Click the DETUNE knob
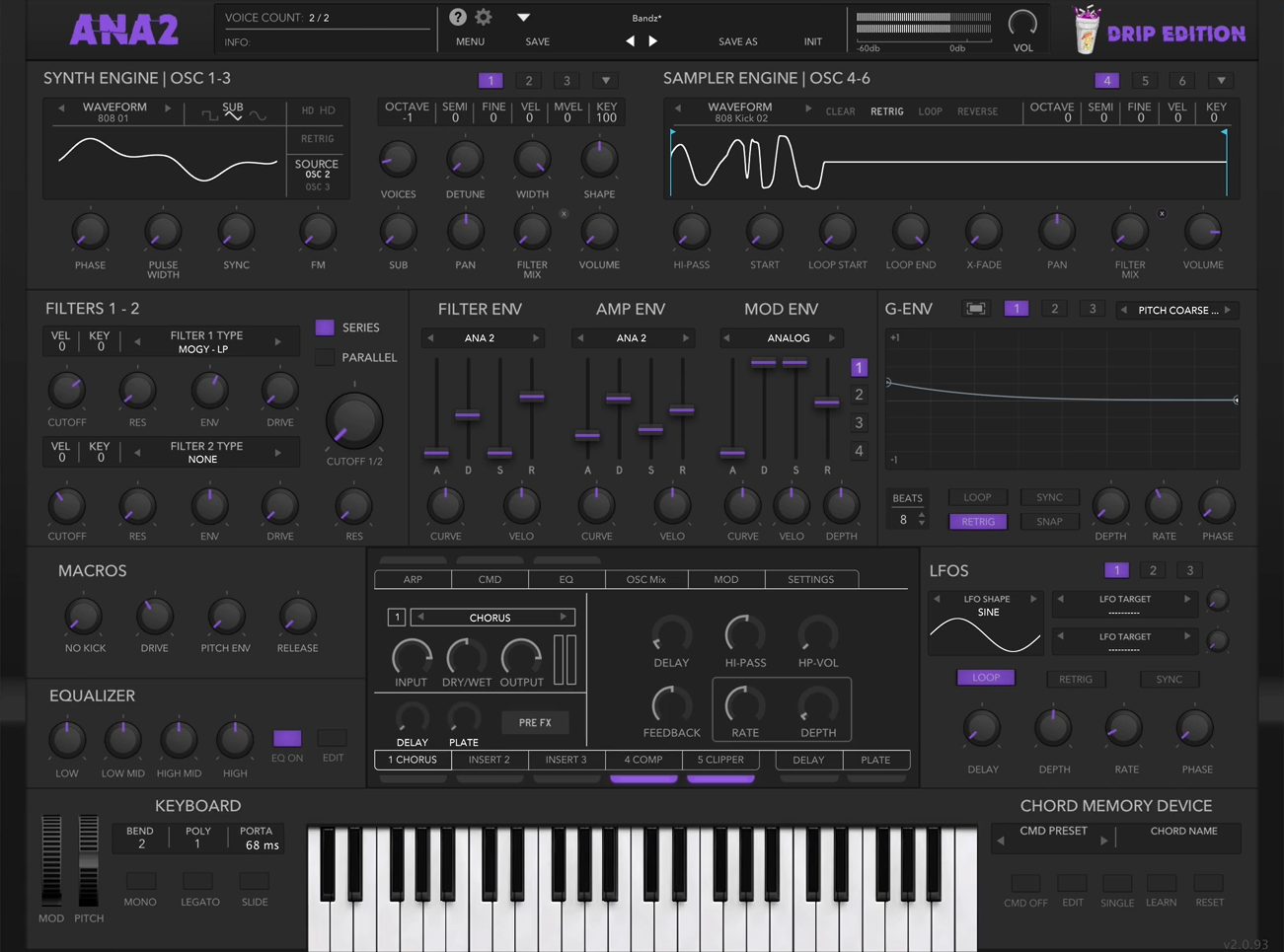This screenshot has height=952, width=1284. click(x=465, y=159)
